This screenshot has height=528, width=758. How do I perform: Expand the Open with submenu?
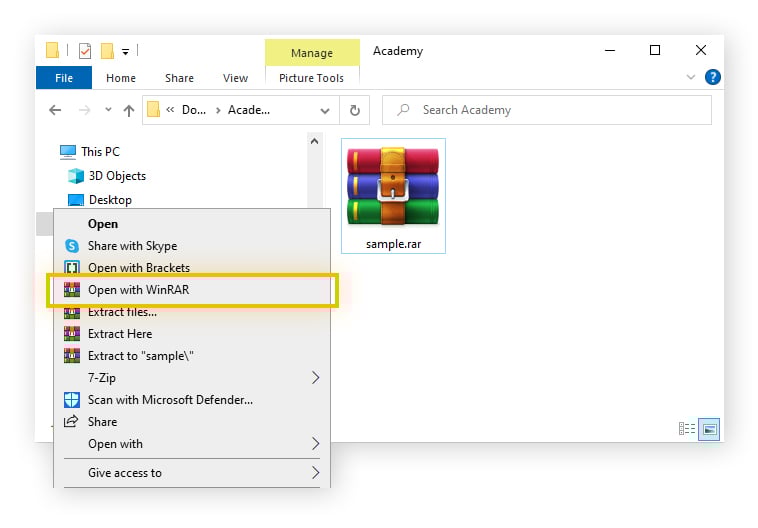[x=315, y=444]
